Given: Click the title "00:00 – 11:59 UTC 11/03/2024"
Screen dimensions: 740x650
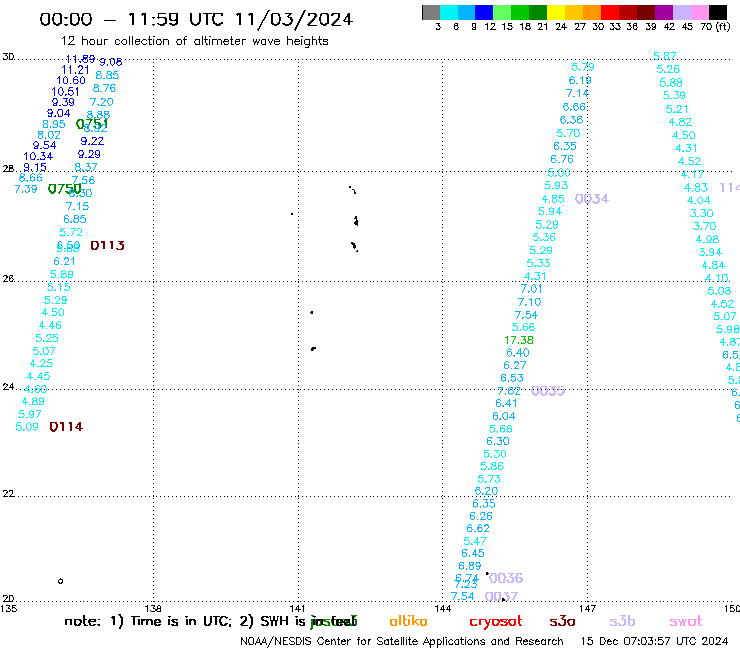Looking at the screenshot, I should (196, 19).
